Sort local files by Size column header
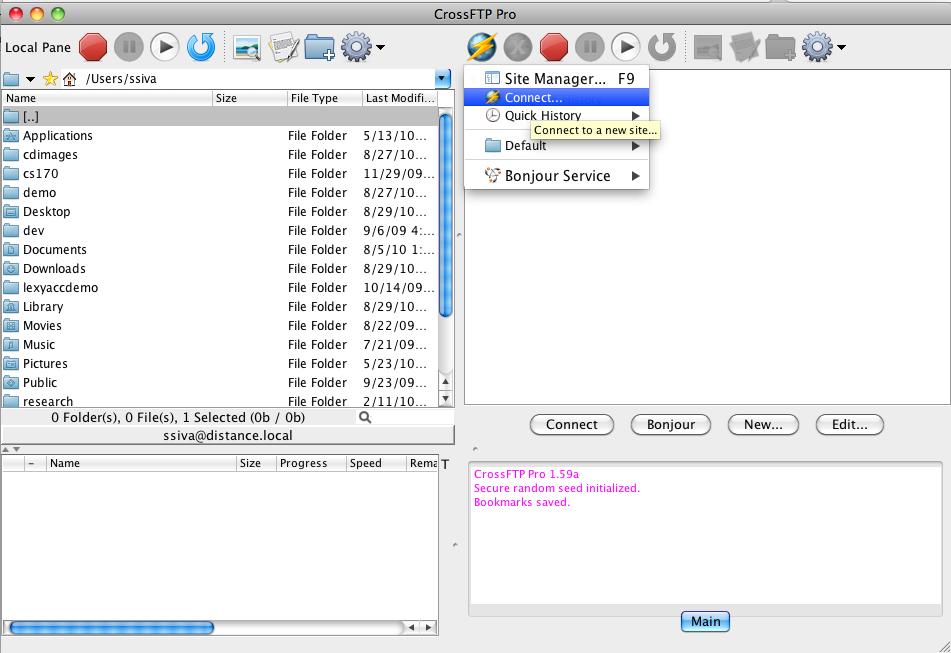This screenshot has width=951, height=653. click(250, 98)
